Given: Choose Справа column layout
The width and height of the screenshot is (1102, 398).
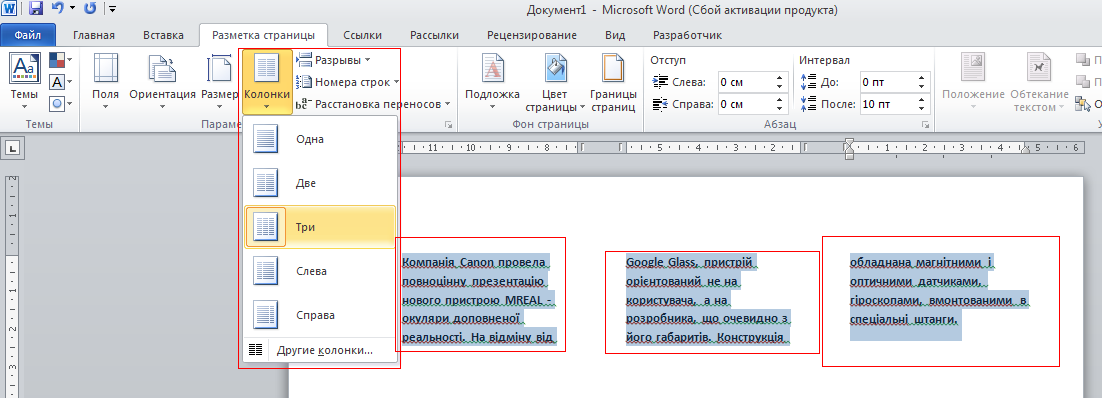Looking at the screenshot, I should (x=320, y=315).
